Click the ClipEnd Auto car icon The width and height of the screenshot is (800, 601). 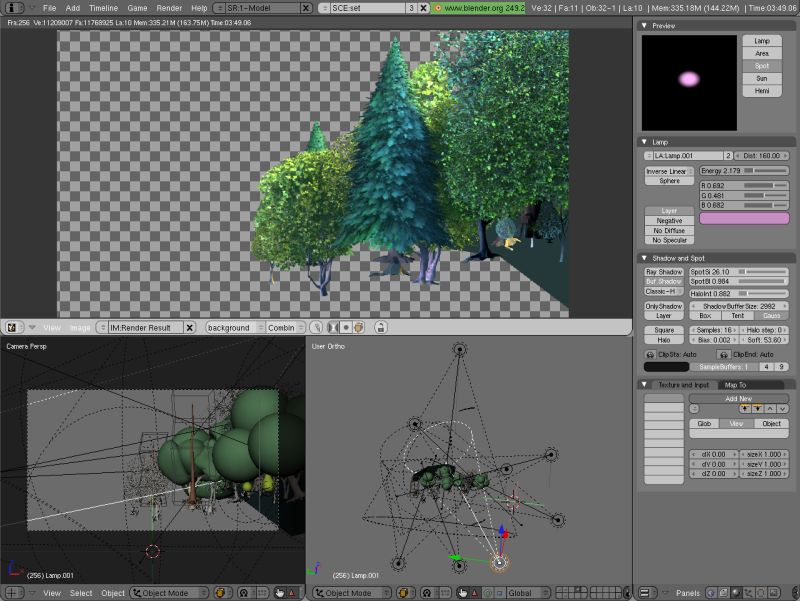tap(724, 354)
